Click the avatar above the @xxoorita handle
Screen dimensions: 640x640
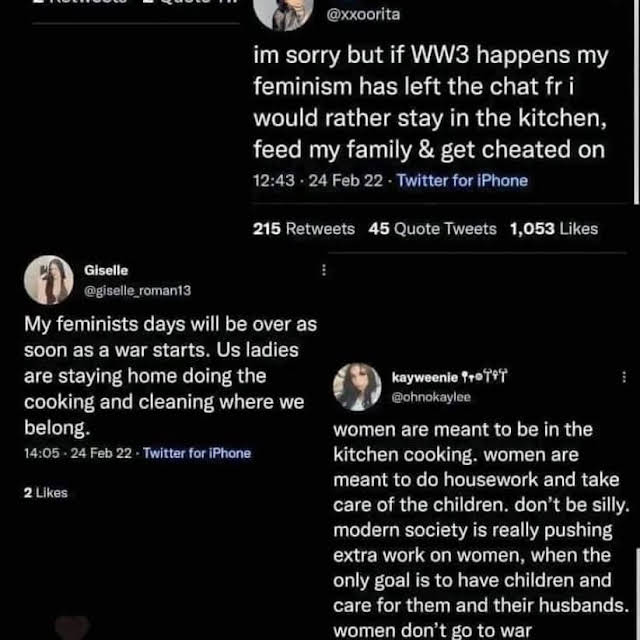click(x=283, y=10)
